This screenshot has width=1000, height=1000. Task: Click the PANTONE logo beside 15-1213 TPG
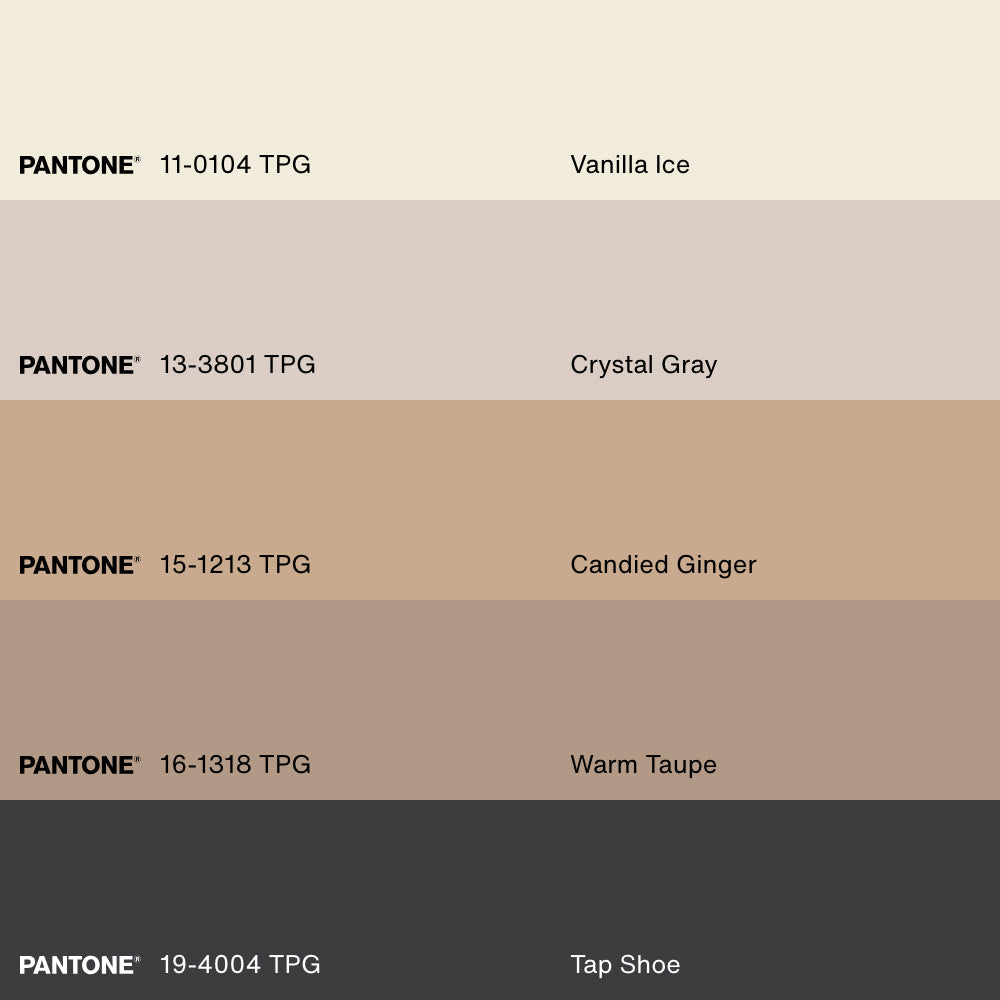click(79, 565)
